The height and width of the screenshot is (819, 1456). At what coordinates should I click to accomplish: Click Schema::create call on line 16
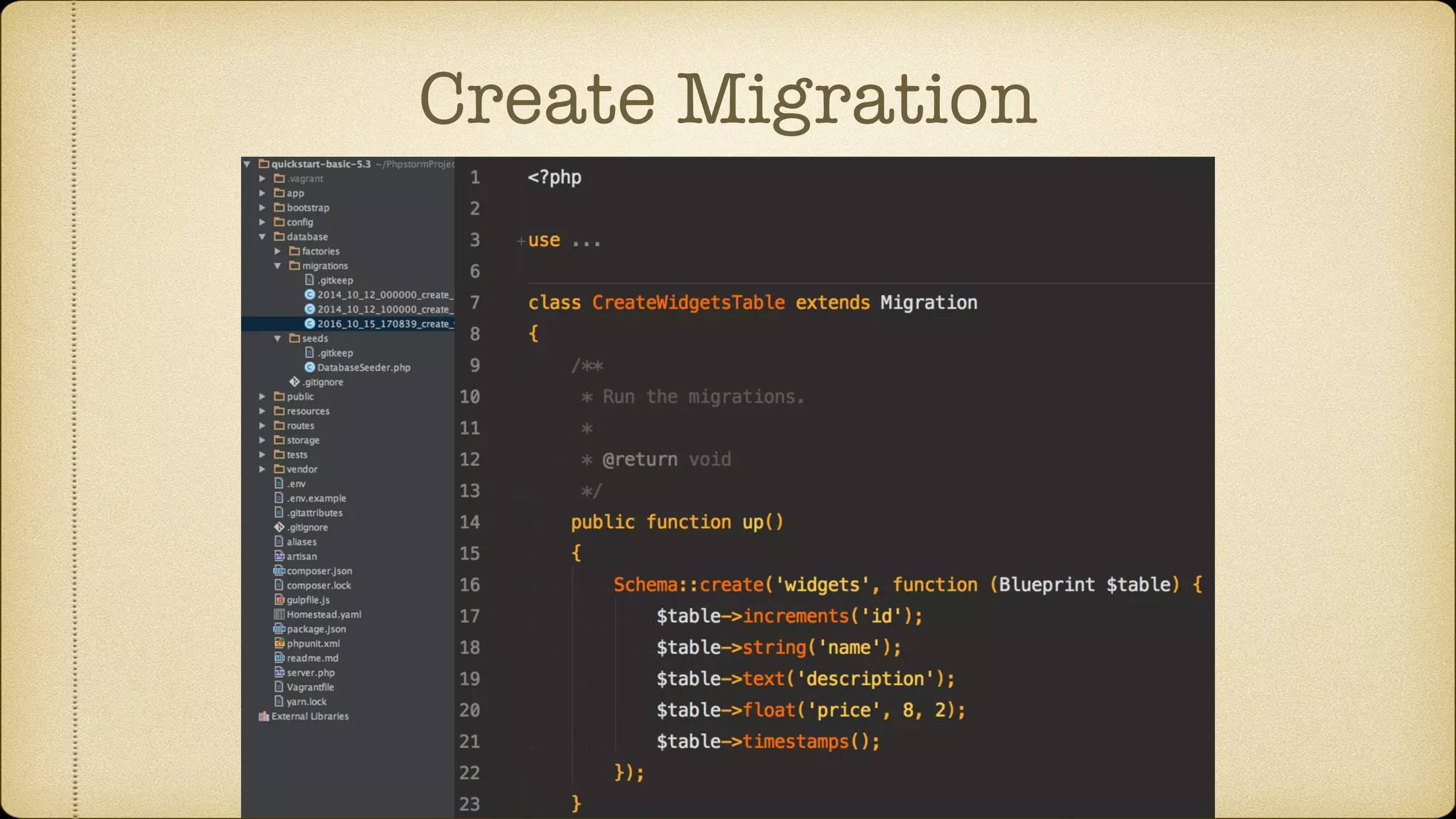tap(688, 585)
